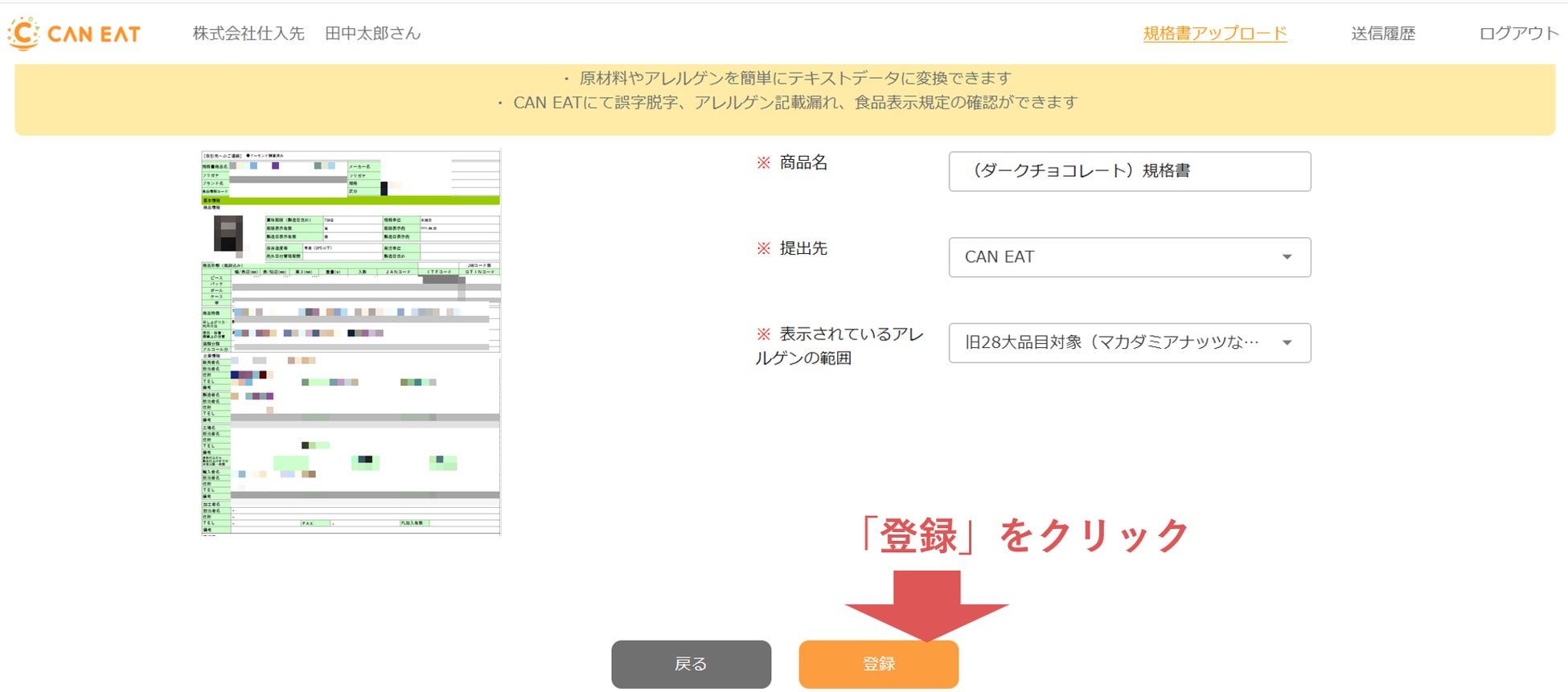Click ログアウト to sign out

coord(1519,34)
